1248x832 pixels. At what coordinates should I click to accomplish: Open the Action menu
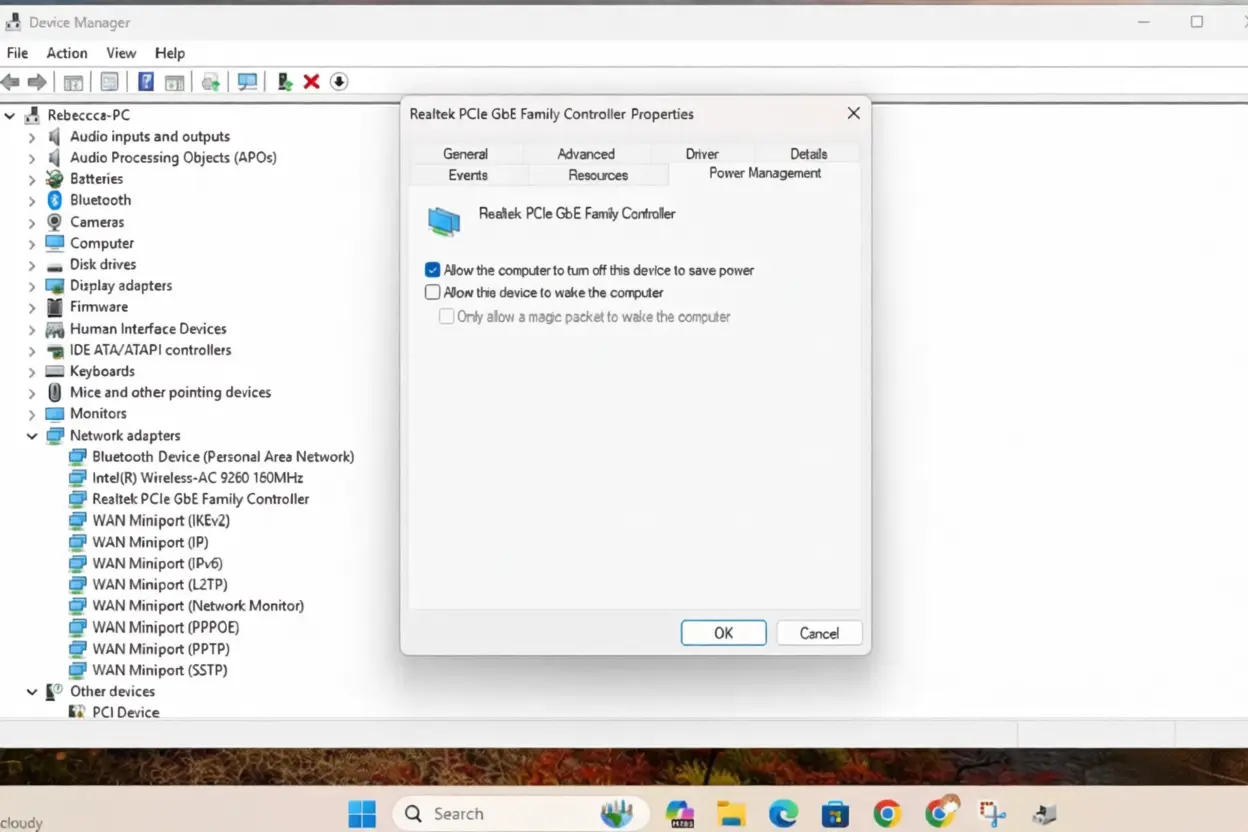[x=67, y=53]
